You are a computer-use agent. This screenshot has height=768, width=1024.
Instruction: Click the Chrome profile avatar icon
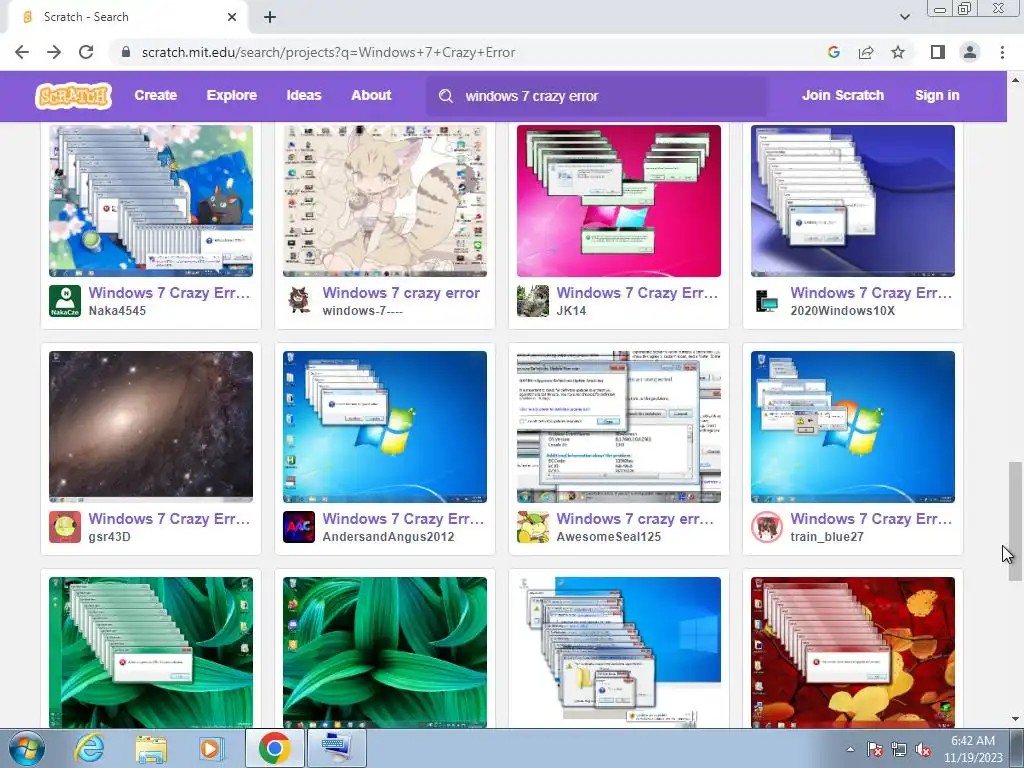970,52
